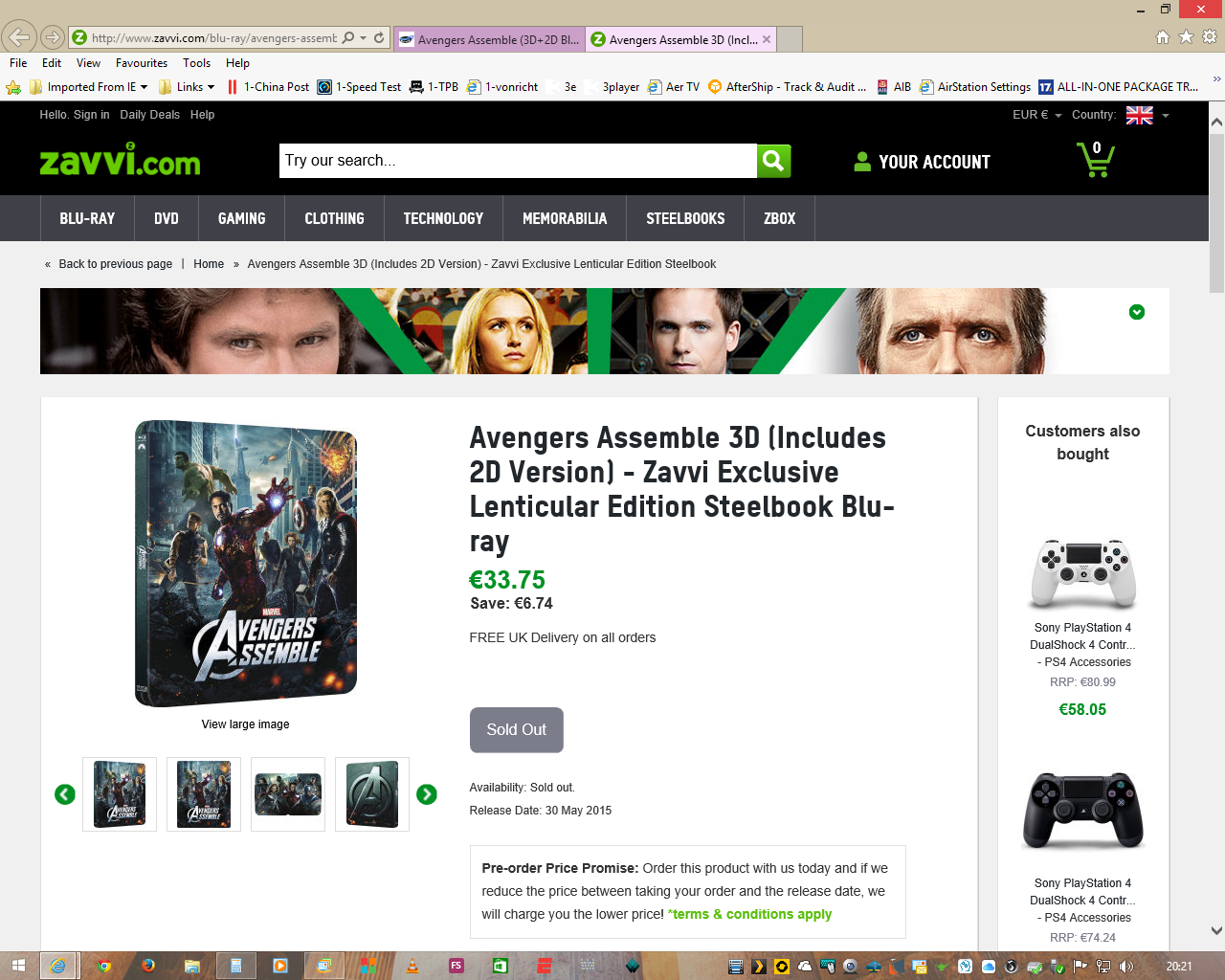Open the Windows Start button
Viewport: 1225px width, 980px height.
point(18,966)
